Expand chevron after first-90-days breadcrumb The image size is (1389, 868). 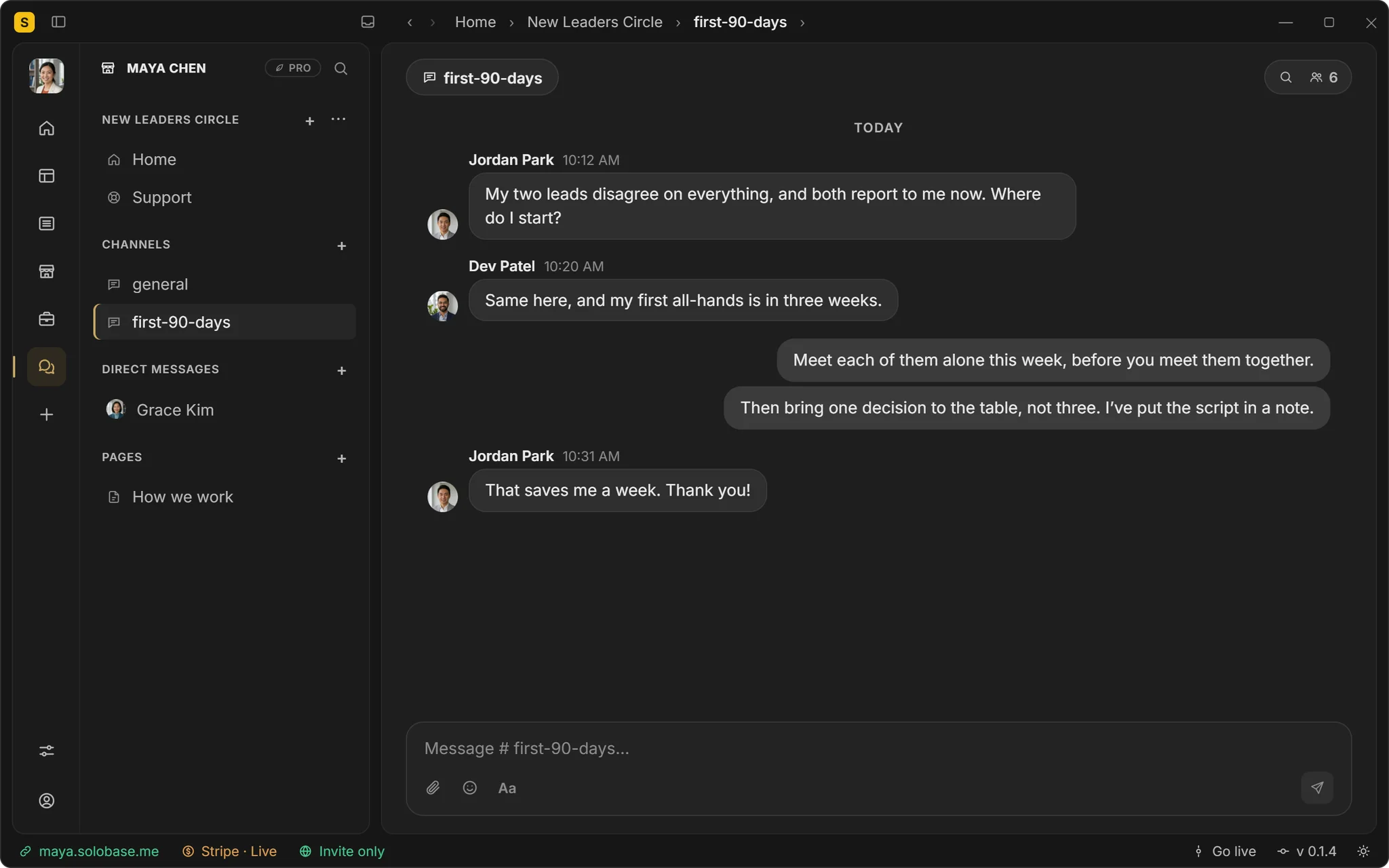[802, 22]
